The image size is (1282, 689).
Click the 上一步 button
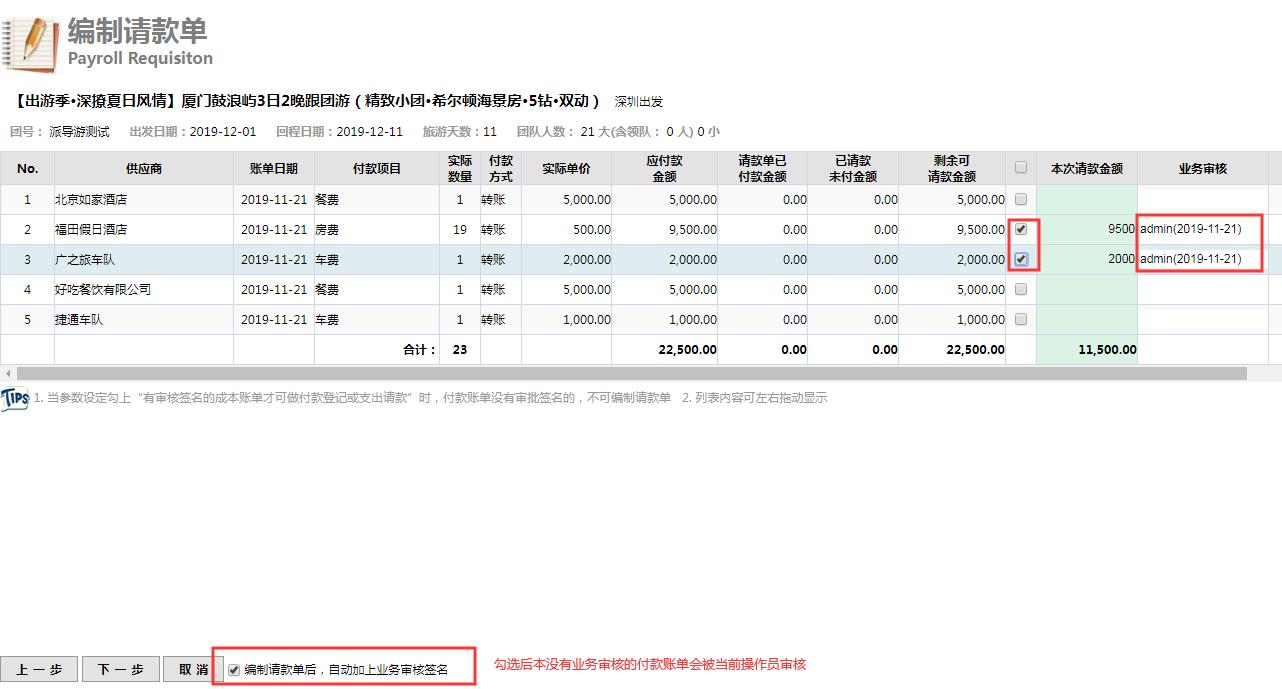click(x=39, y=670)
